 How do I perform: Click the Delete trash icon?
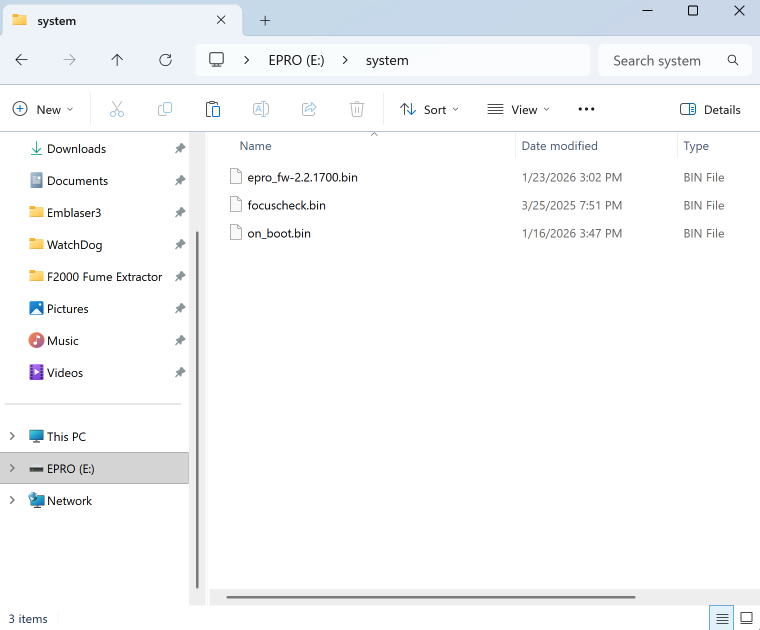point(357,109)
